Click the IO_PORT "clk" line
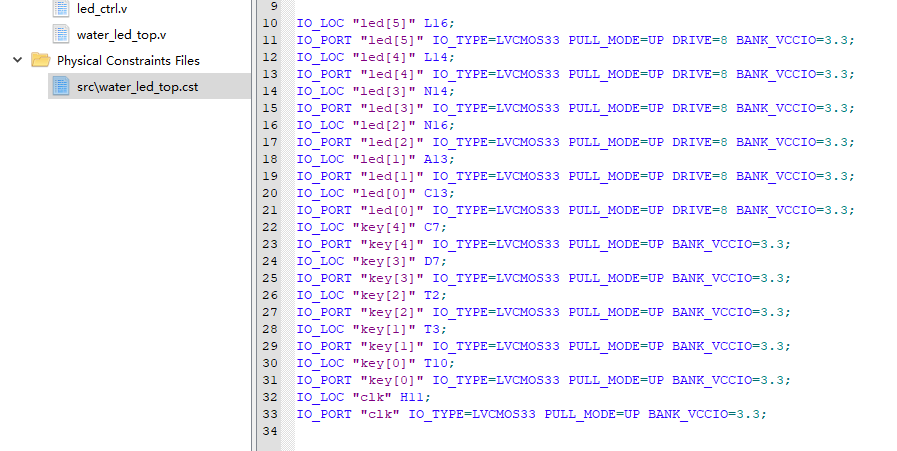Image resolution: width=897 pixels, height=451 pixels. [x=531, y=414]
